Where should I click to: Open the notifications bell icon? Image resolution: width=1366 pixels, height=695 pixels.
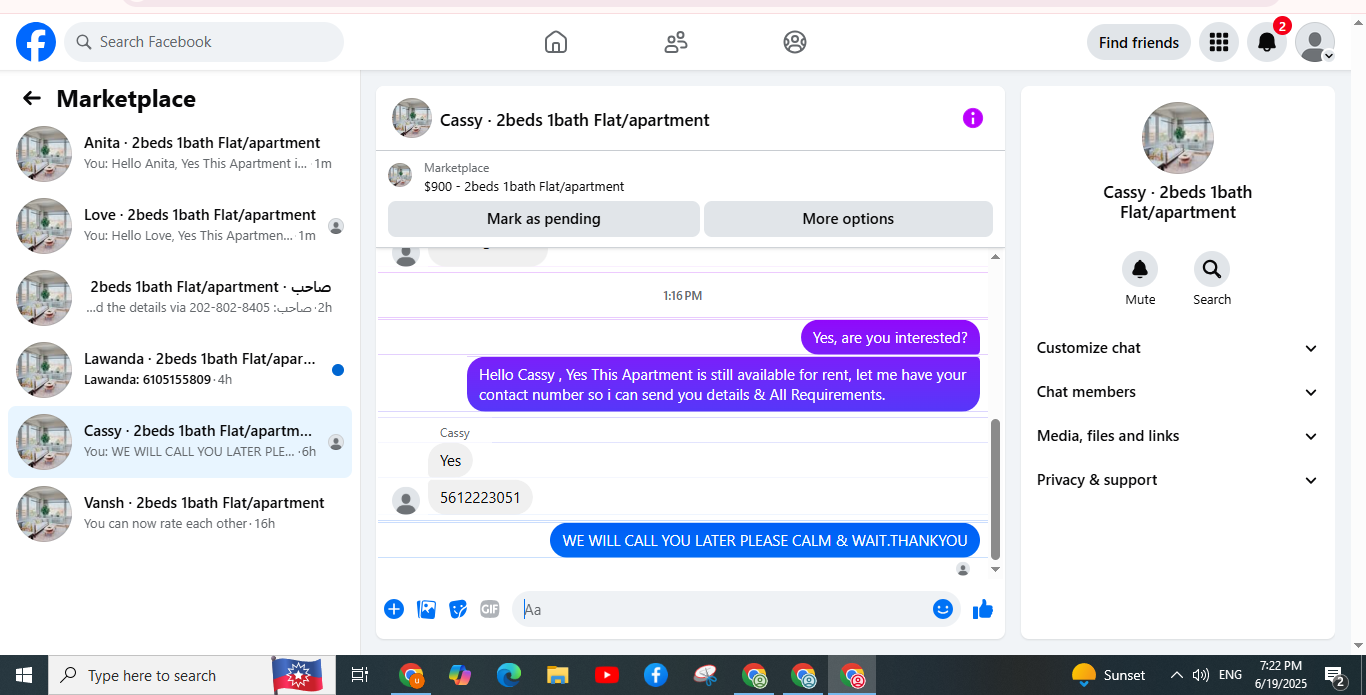click(1266, 42)
